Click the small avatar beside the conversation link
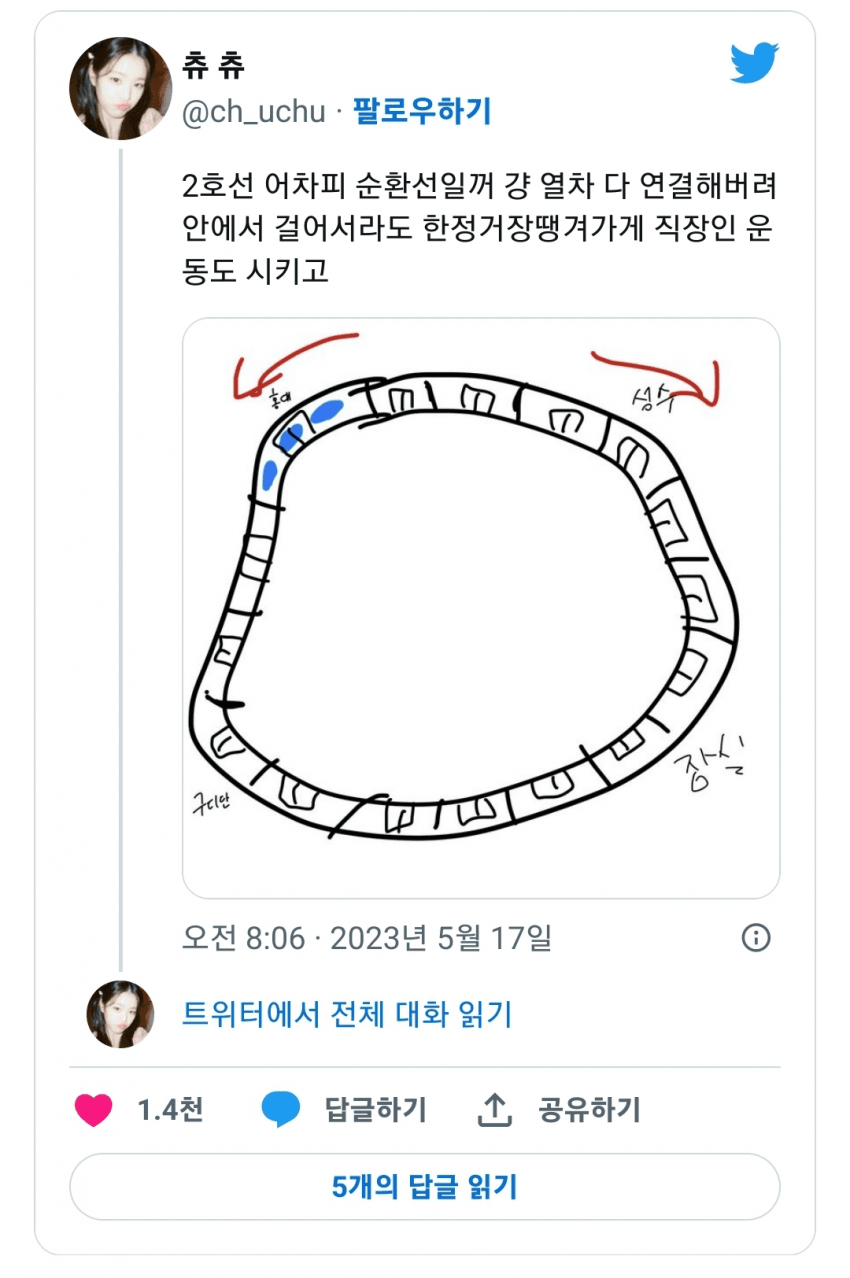850x1278 pixels. pyautogui.click(x=120, y=1012)
